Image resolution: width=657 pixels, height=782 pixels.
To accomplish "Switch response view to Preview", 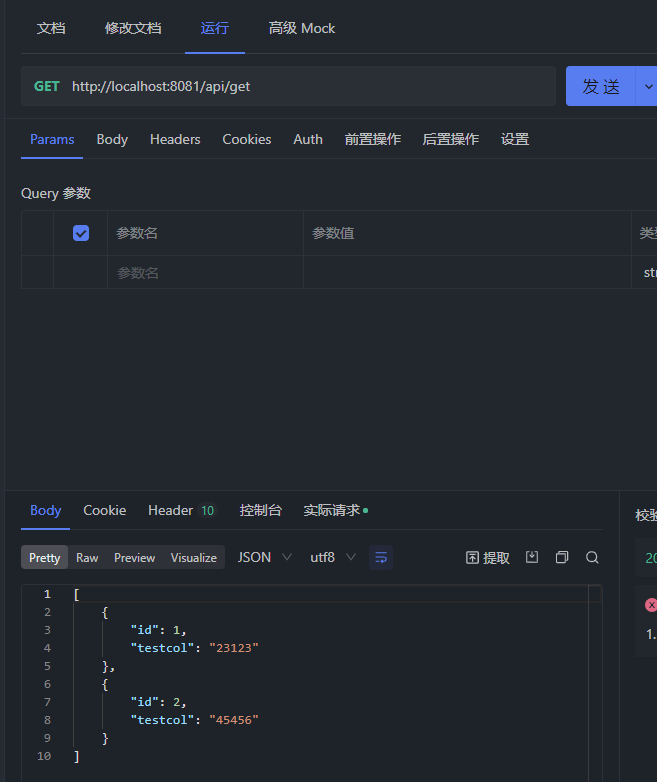I will coord(134,557).
